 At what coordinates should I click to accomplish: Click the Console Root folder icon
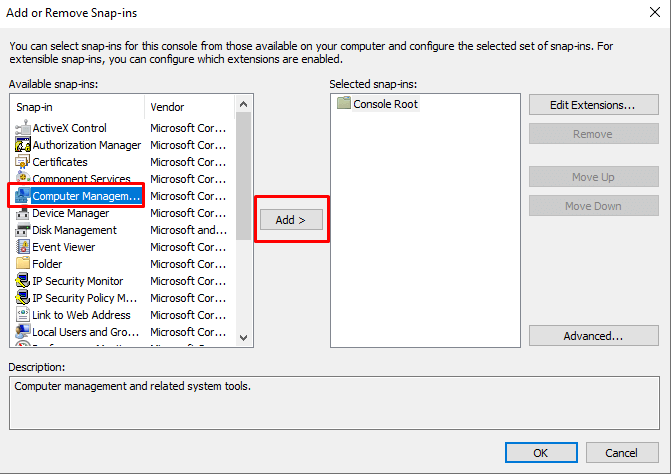coord(343,104)
